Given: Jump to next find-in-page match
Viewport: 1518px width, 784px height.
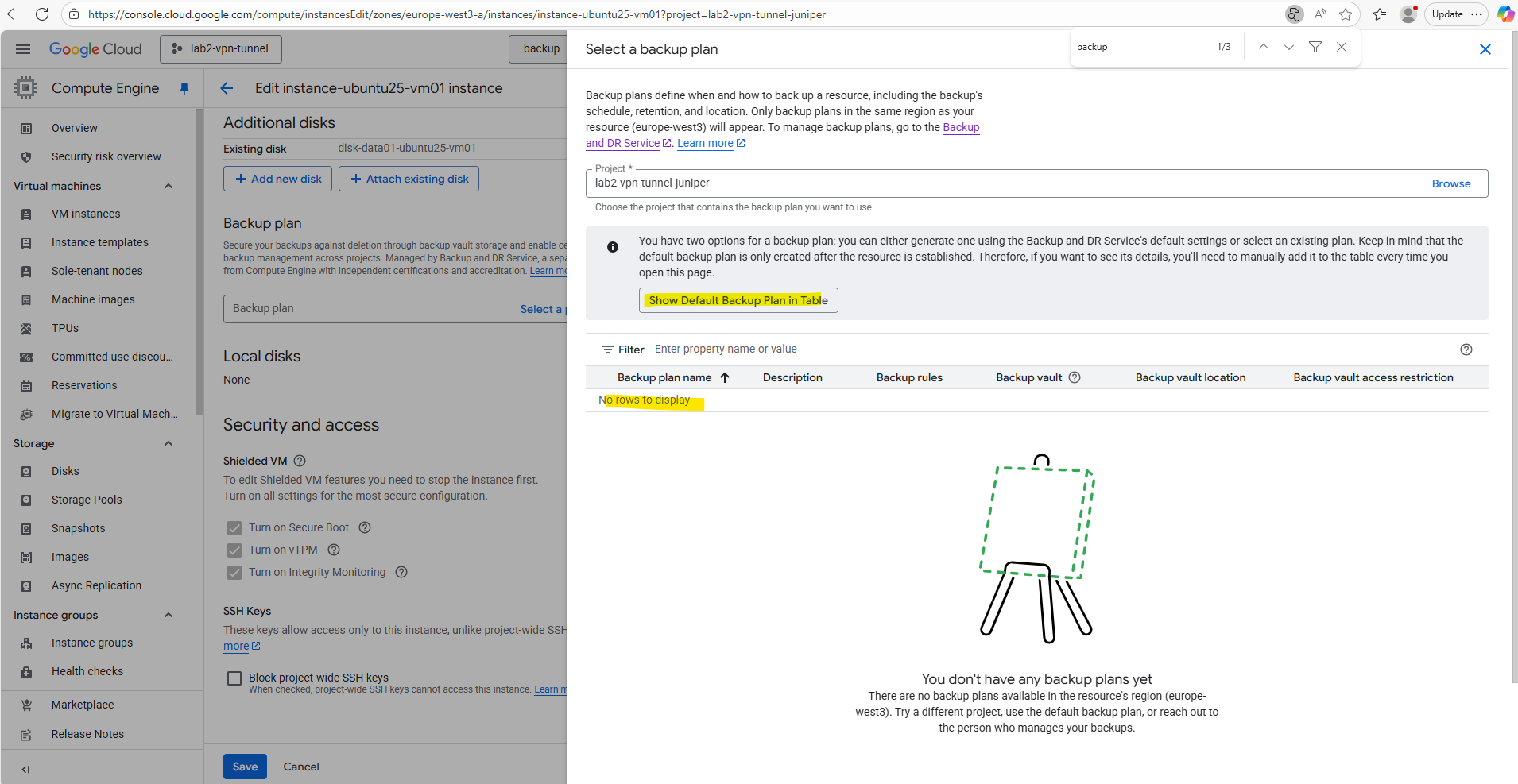Looking at the screenshot, I should pos(1289,47).
